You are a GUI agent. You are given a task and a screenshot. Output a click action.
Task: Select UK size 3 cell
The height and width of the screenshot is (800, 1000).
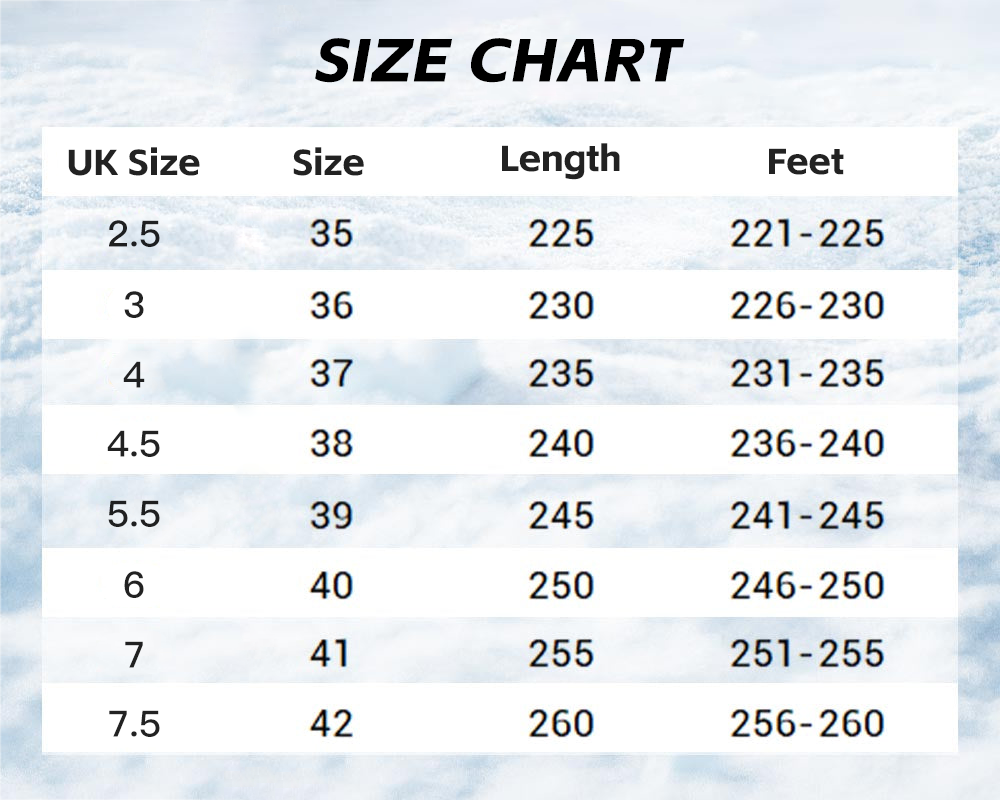pyautogui.click(x=134, y=305)
